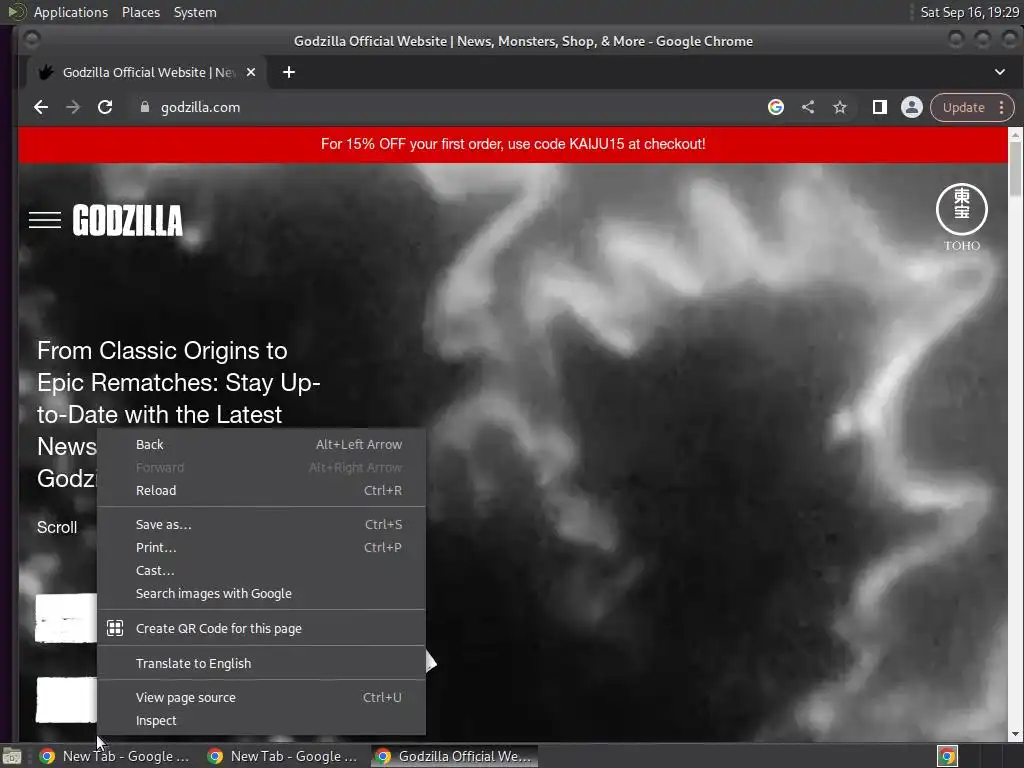Bookmark this page with star icon

click(840, 107)
